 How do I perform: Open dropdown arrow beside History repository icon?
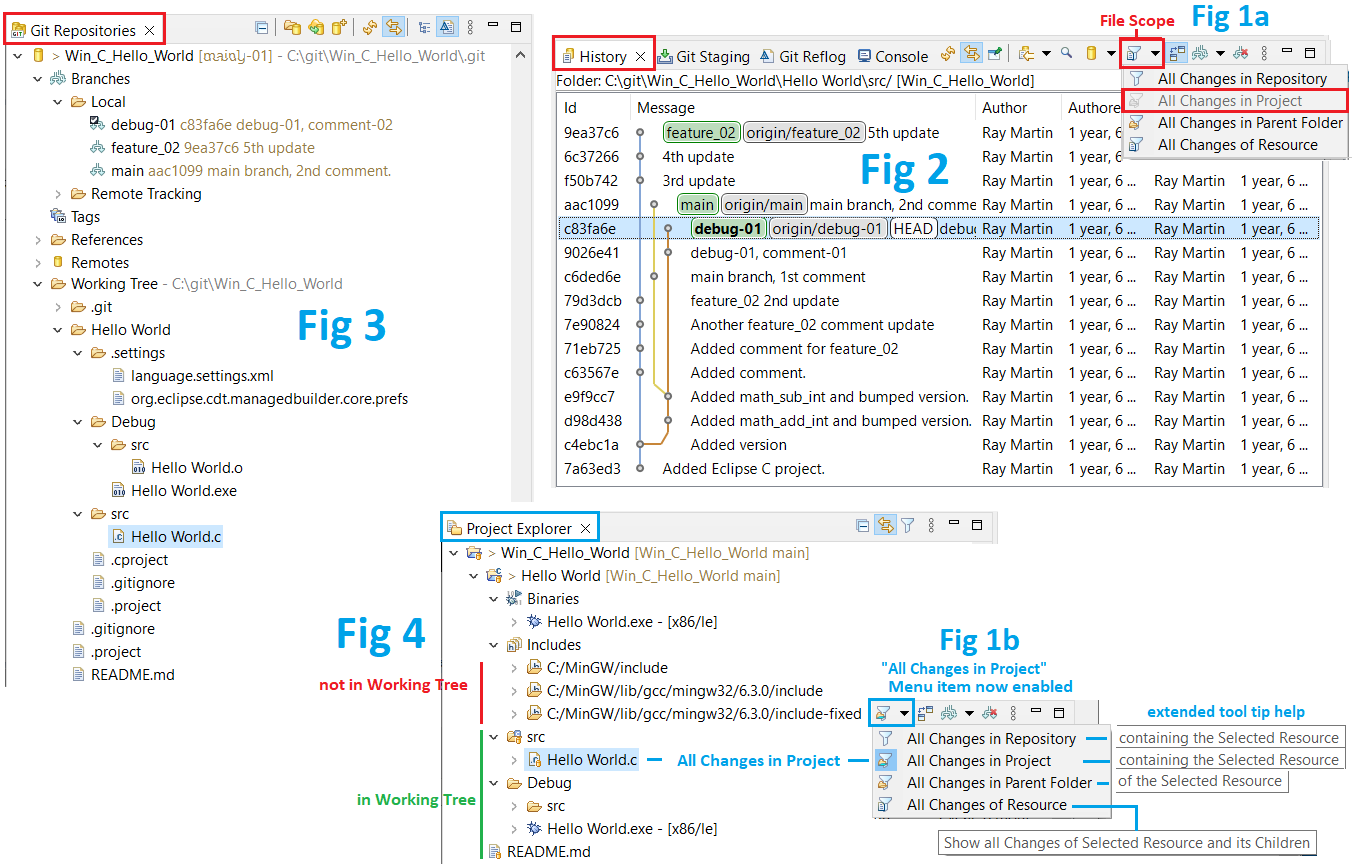point(1111,53)
